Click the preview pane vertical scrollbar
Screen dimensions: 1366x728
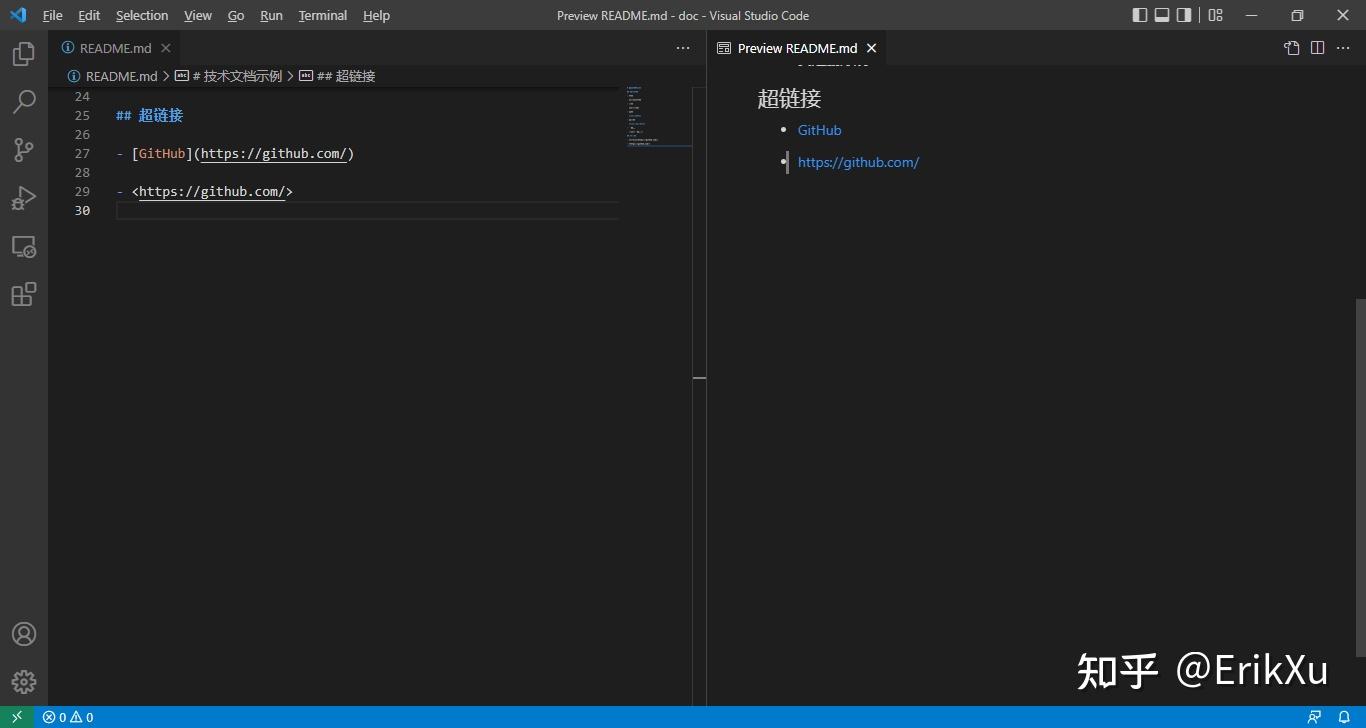(1360, 477)
